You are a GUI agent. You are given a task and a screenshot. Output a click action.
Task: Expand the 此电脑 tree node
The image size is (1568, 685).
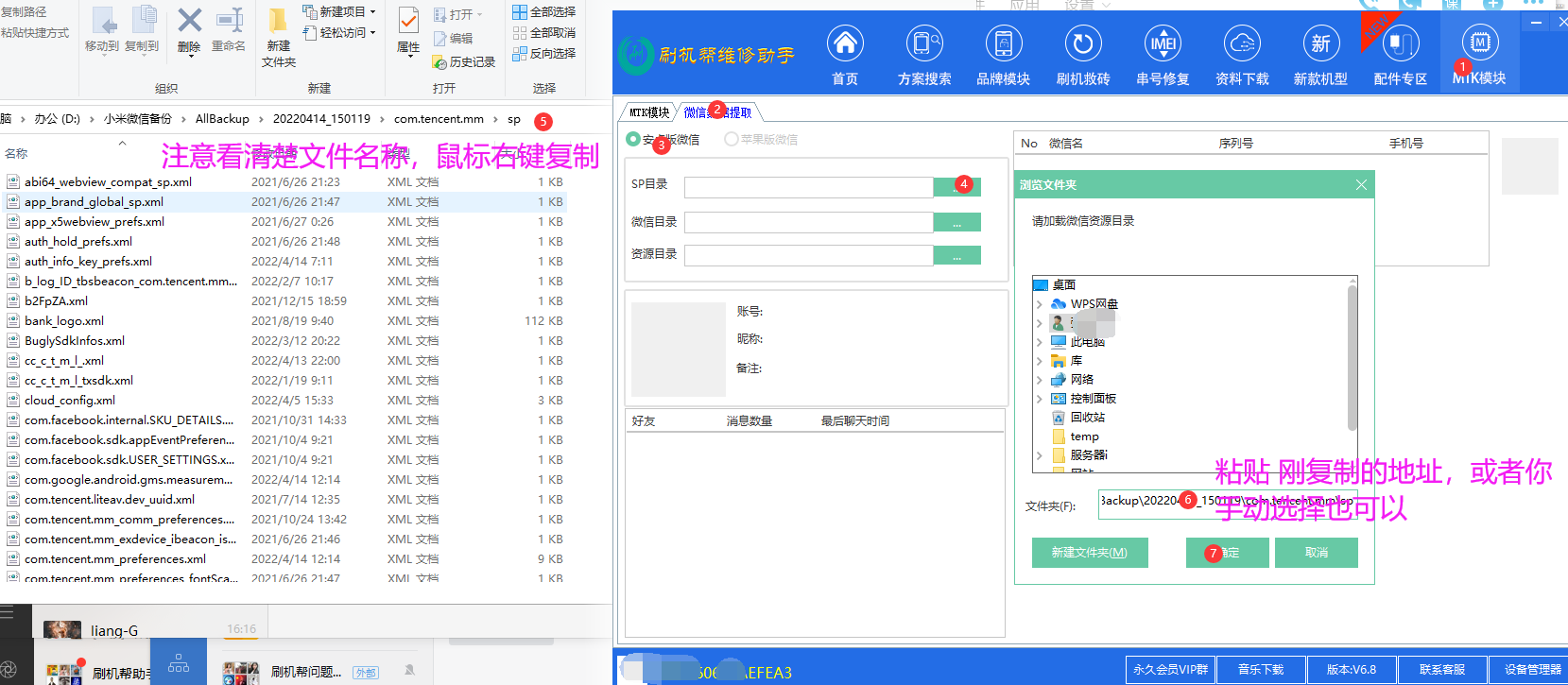pyautogui.click(x=1040, y=342)
